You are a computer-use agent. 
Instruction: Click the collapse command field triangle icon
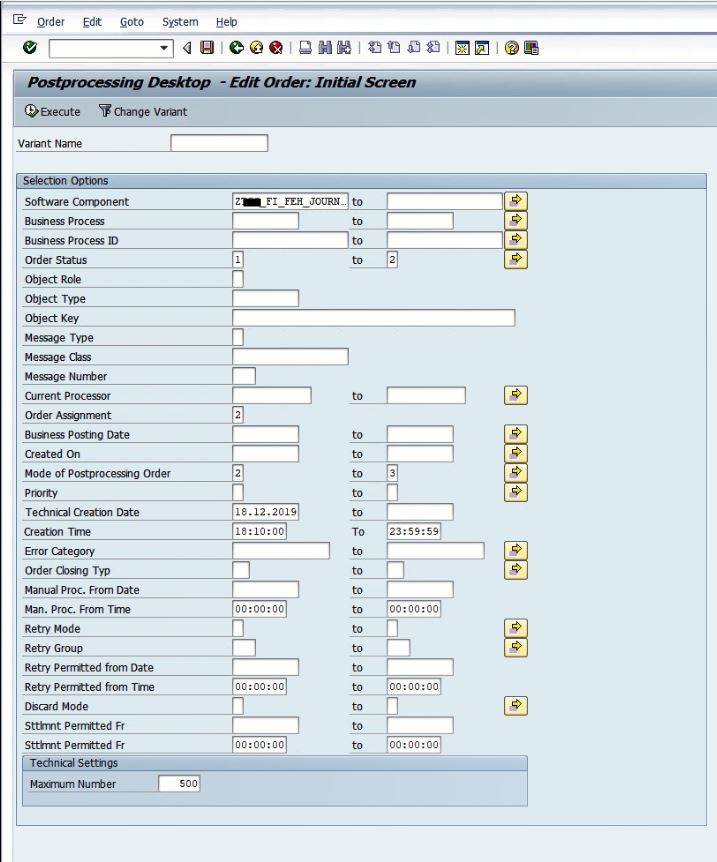click(x=187, y=48)
